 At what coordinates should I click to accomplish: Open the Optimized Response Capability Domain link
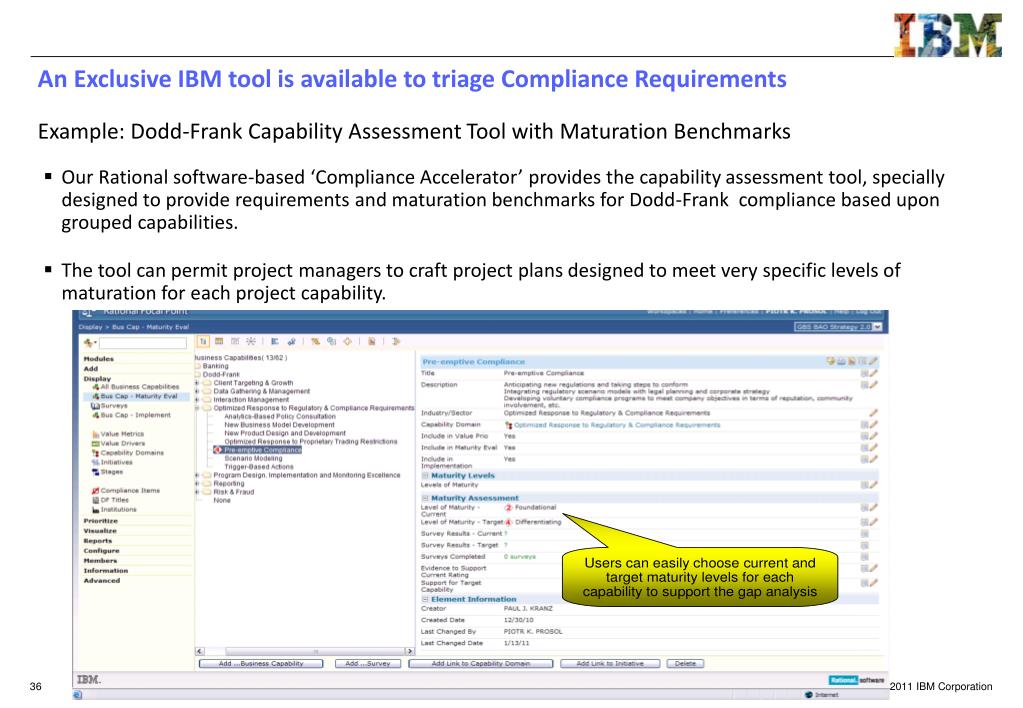pyautogui.click(x=617, y=425)
